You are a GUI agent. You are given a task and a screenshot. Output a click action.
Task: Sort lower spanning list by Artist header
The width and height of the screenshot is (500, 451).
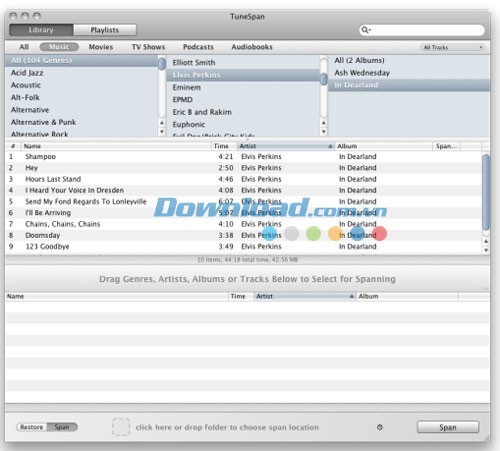[304, 296]
